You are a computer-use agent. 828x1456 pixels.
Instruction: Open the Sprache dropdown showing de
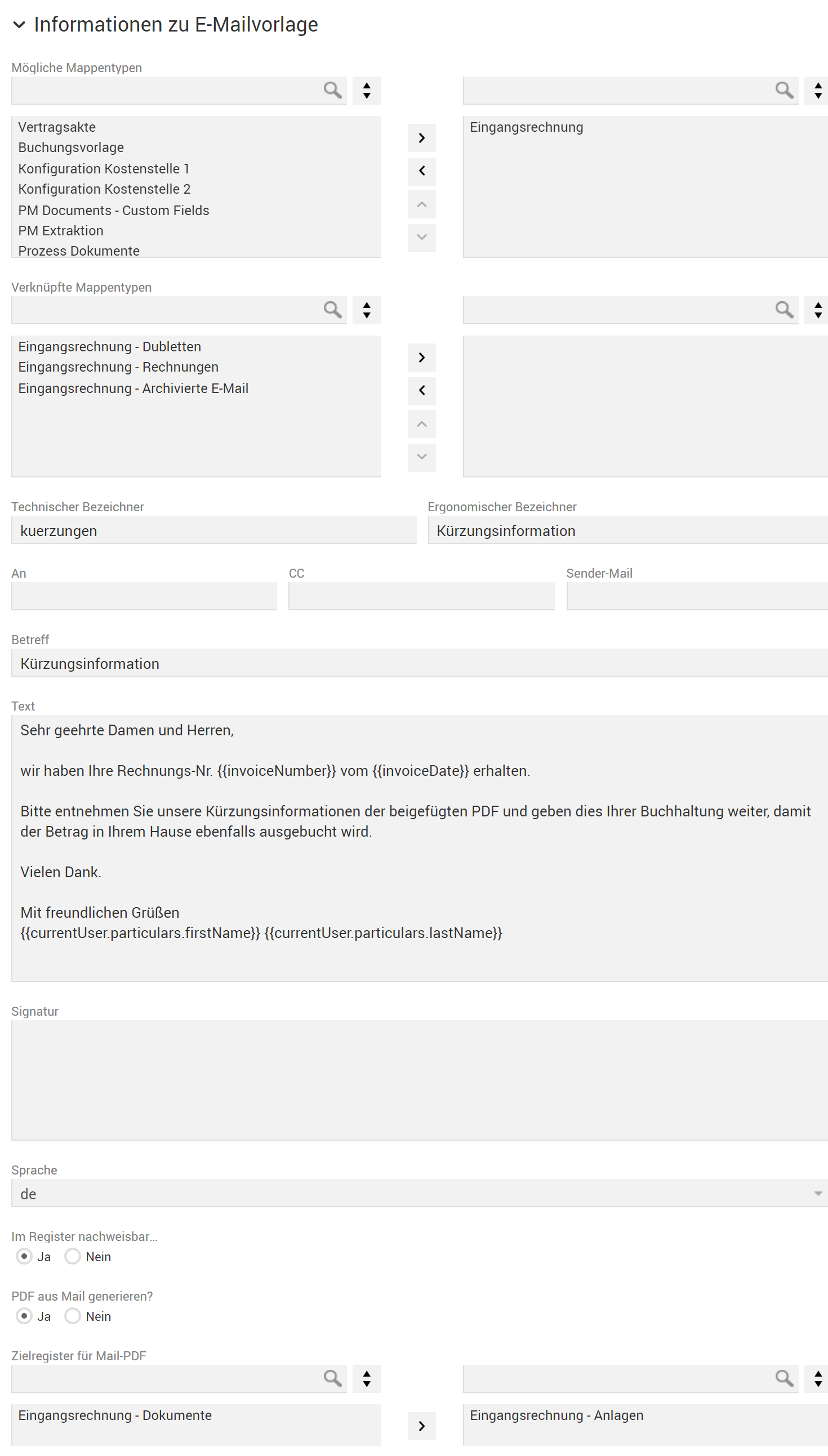point(420,1194)
